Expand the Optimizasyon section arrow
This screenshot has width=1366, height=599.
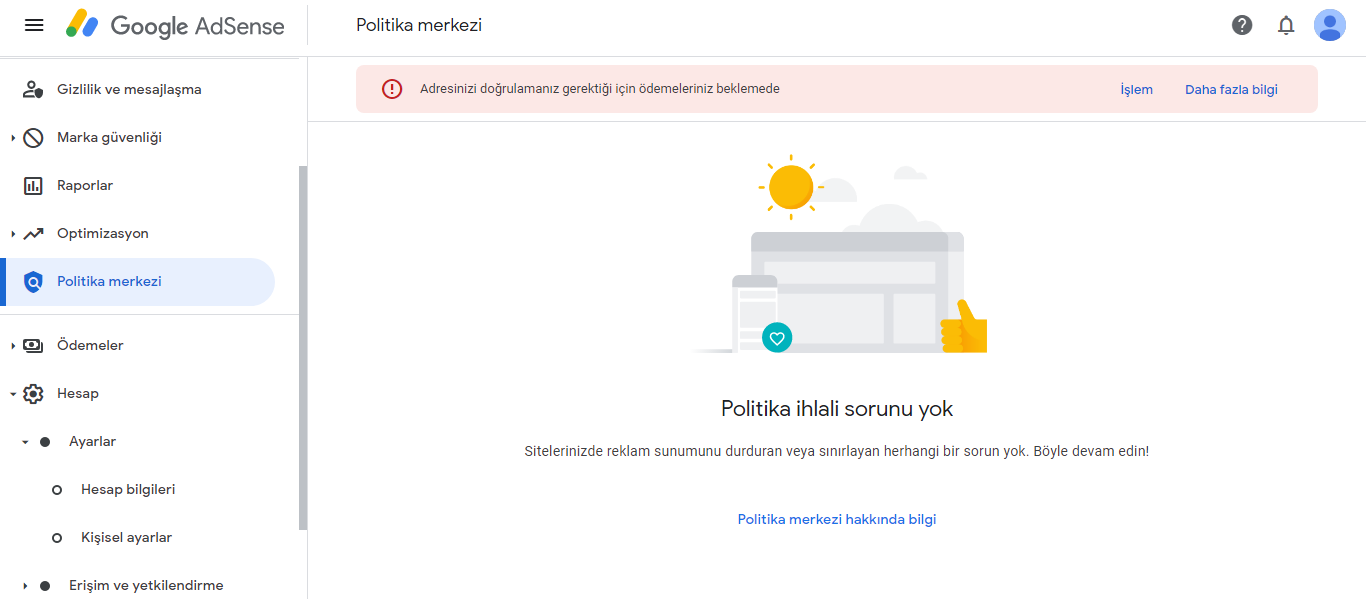point(13,234)
